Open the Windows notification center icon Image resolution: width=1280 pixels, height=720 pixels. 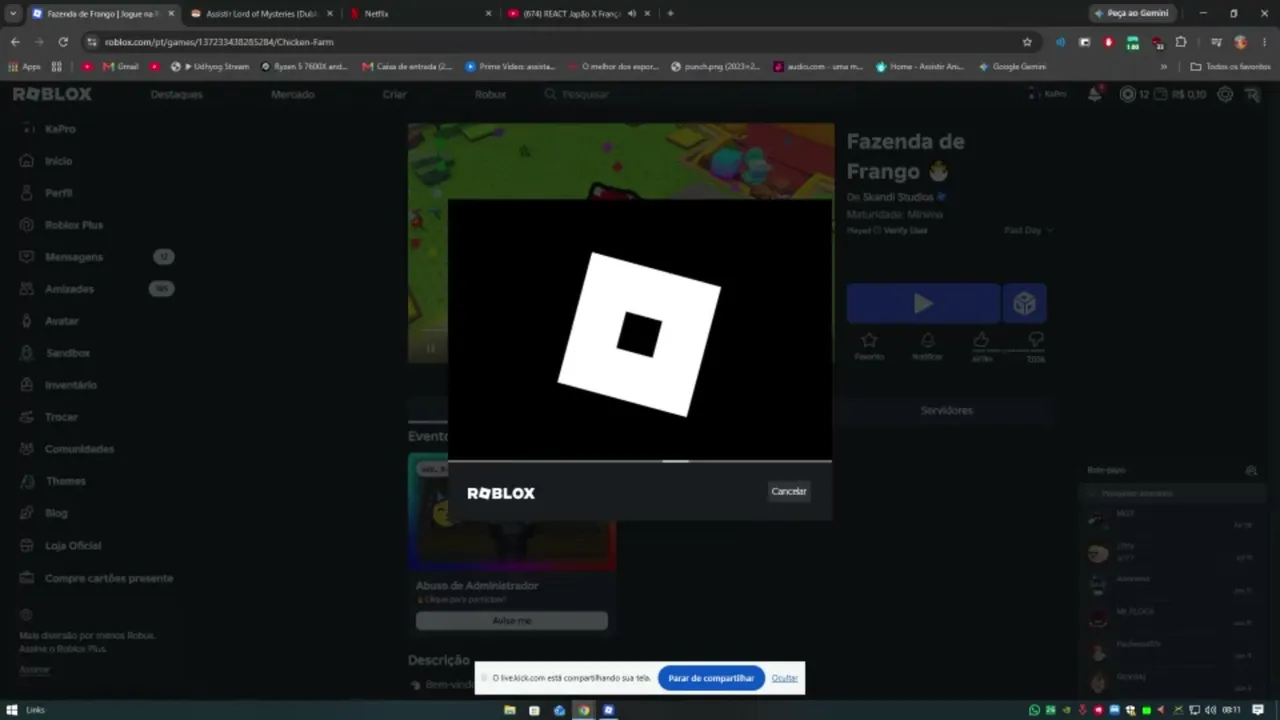click(x=1258, y=710)
